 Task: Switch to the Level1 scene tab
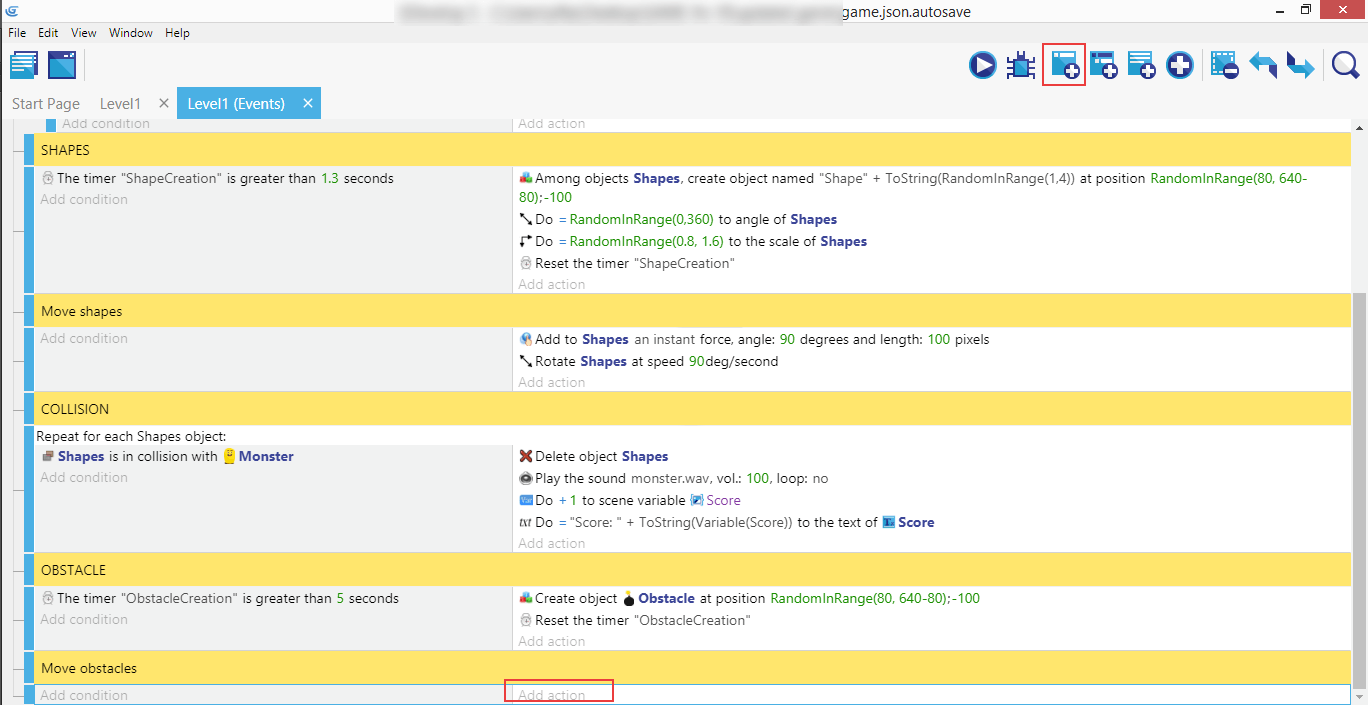click(120, 104)
